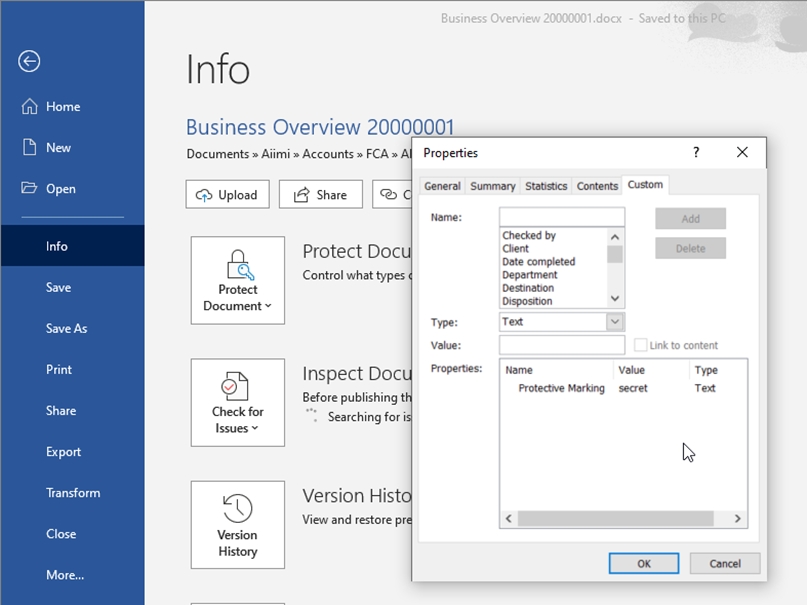Click the Protect Document button

(x=238, y=281)
